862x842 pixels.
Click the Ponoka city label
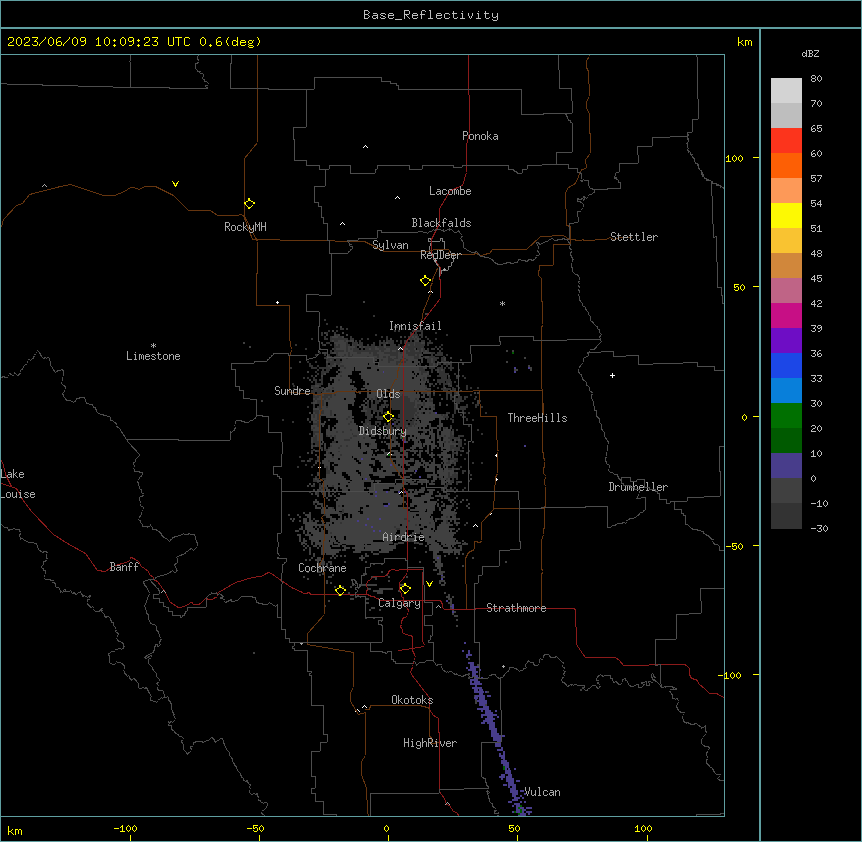tap(480, 136)
